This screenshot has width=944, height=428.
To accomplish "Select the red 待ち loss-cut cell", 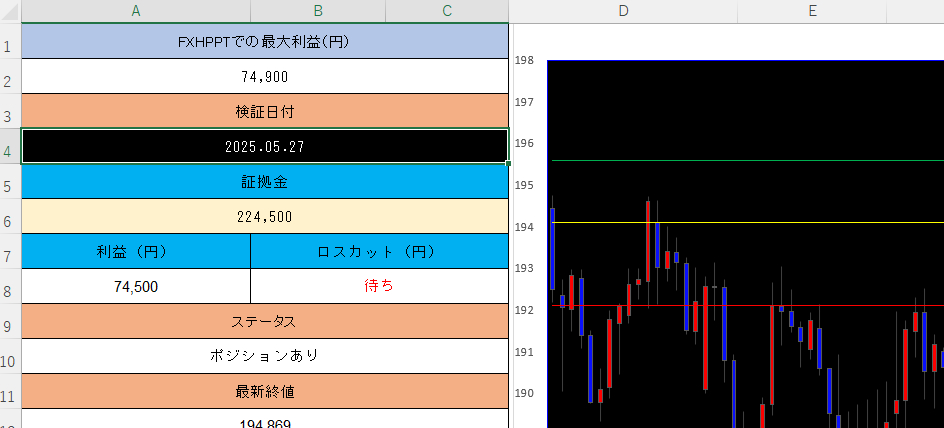I will (x=379, y=286).
